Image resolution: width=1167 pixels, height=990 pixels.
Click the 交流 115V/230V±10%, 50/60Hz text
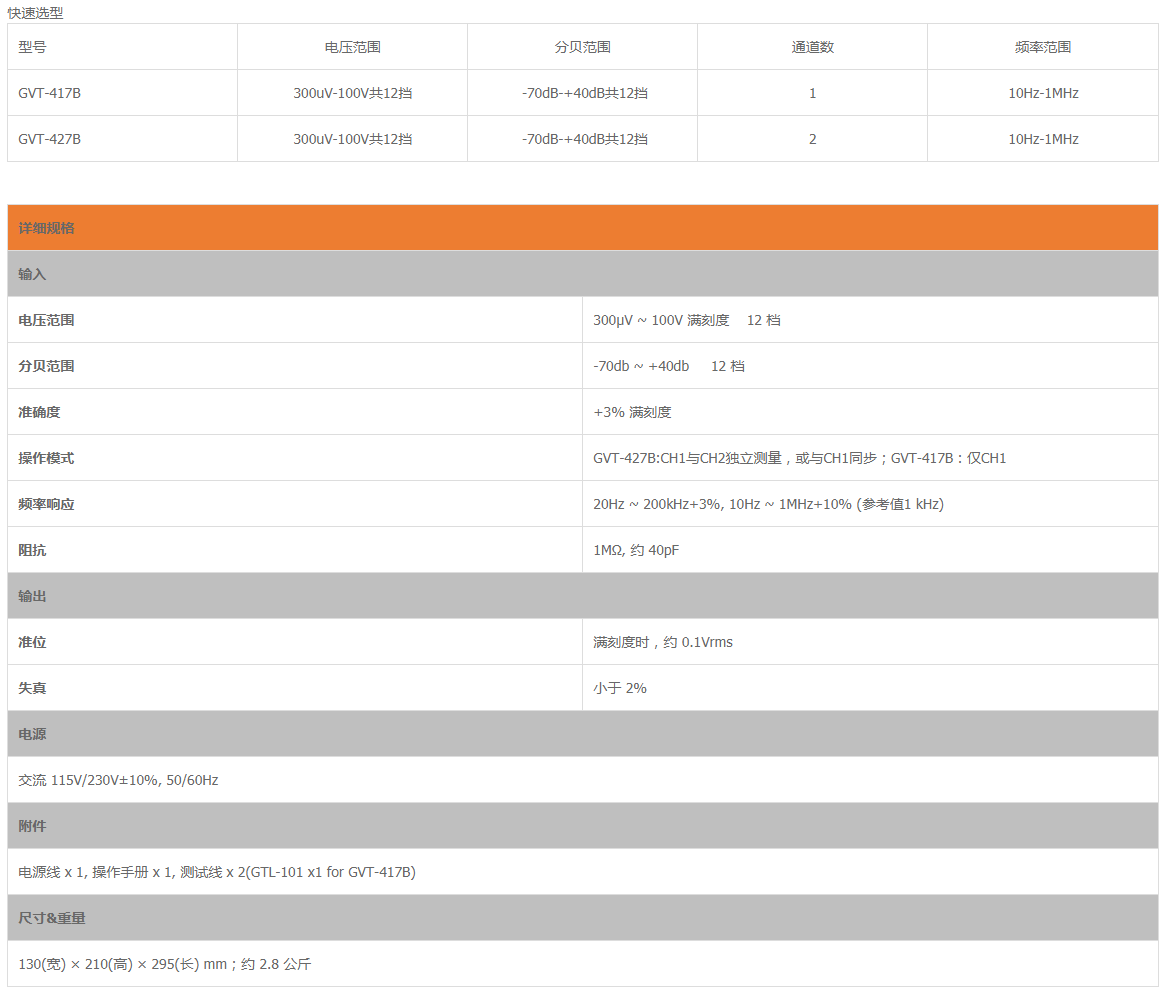pos(118,780)
